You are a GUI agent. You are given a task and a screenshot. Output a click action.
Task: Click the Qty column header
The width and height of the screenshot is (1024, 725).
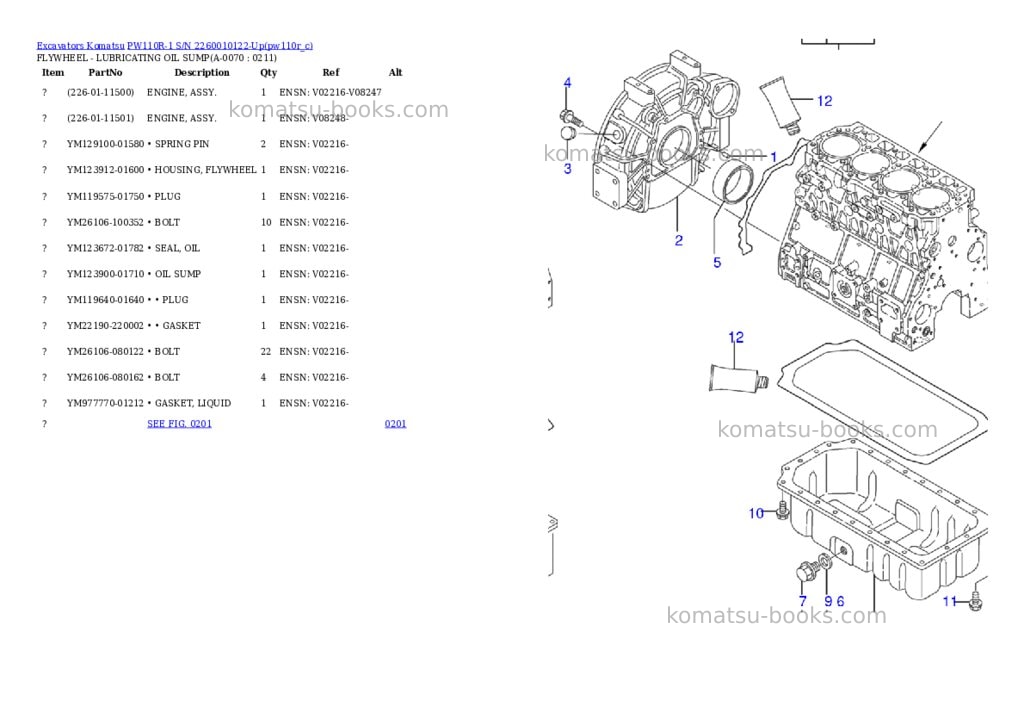[x=268, y=72]
